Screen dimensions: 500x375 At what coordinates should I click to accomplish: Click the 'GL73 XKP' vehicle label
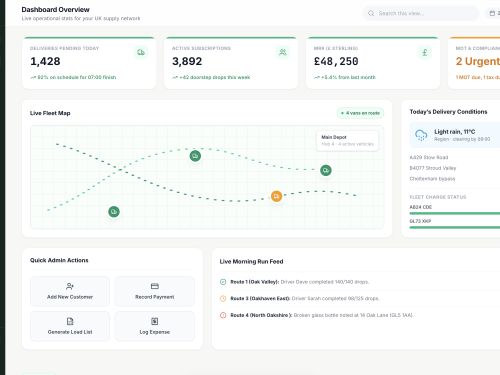pyautogui.click(x=420, y=221)
